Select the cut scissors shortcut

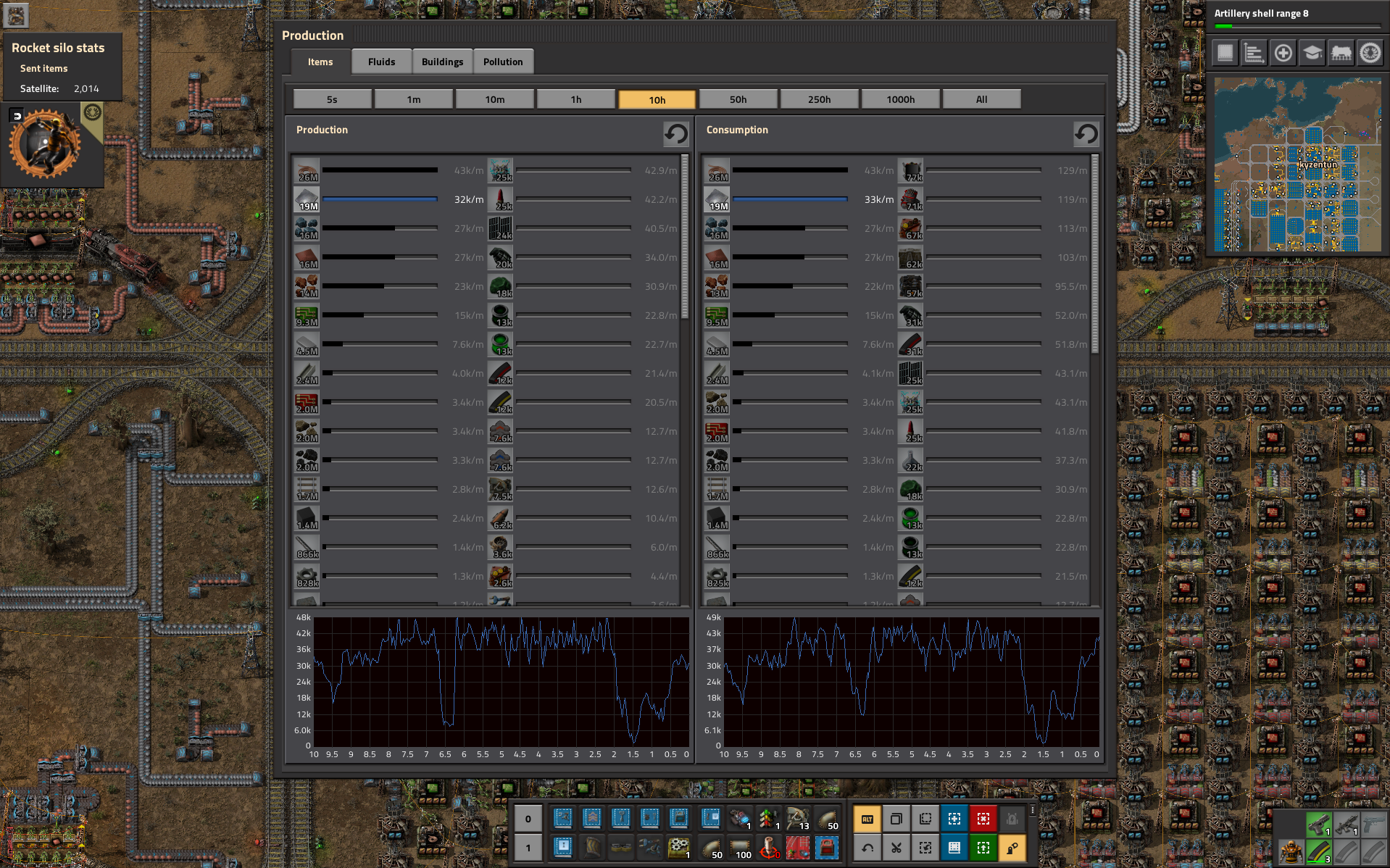[x=896, y=847]
